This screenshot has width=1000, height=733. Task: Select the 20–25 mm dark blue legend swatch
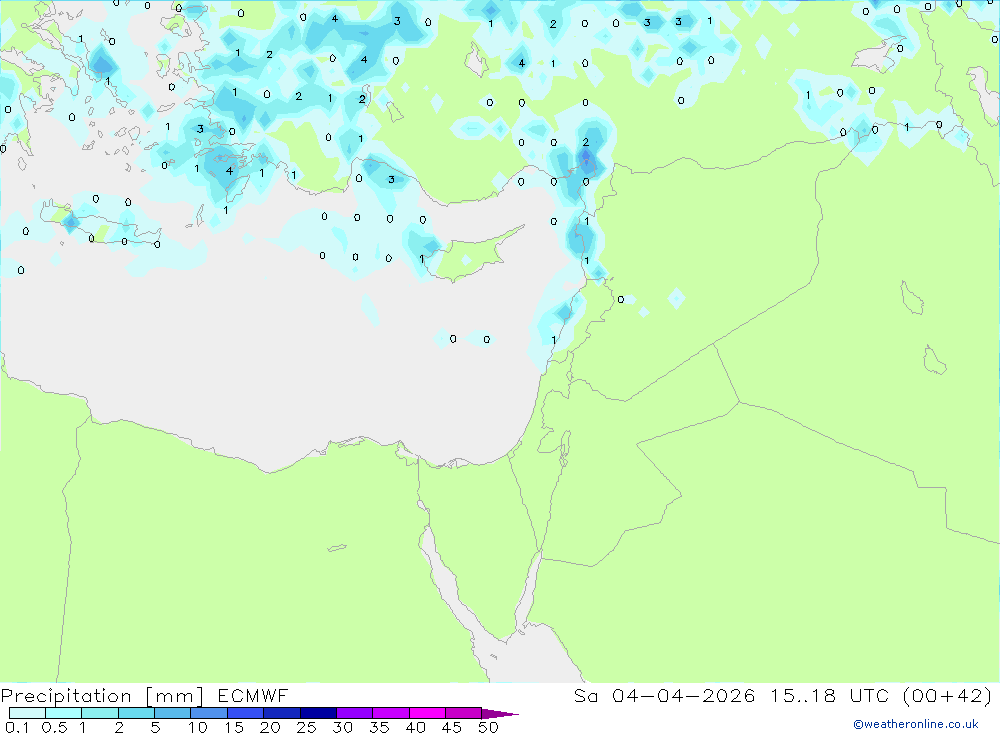tap(281, 713)
